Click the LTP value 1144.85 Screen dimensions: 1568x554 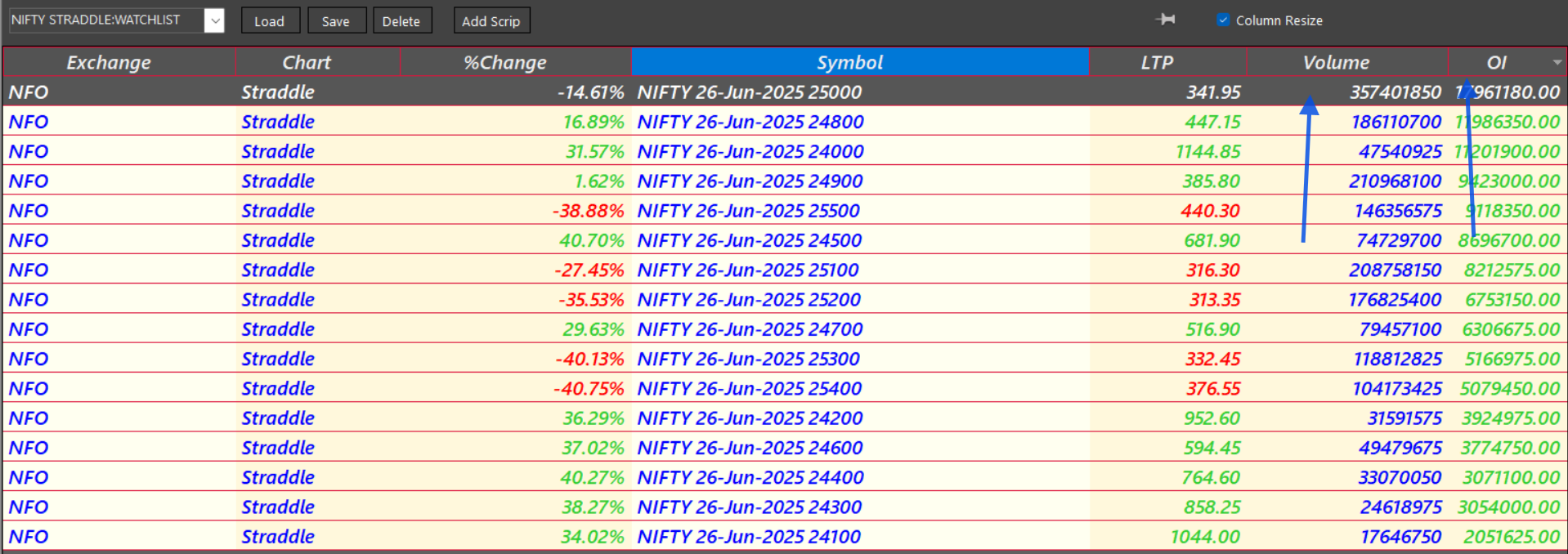(1208, 151)
